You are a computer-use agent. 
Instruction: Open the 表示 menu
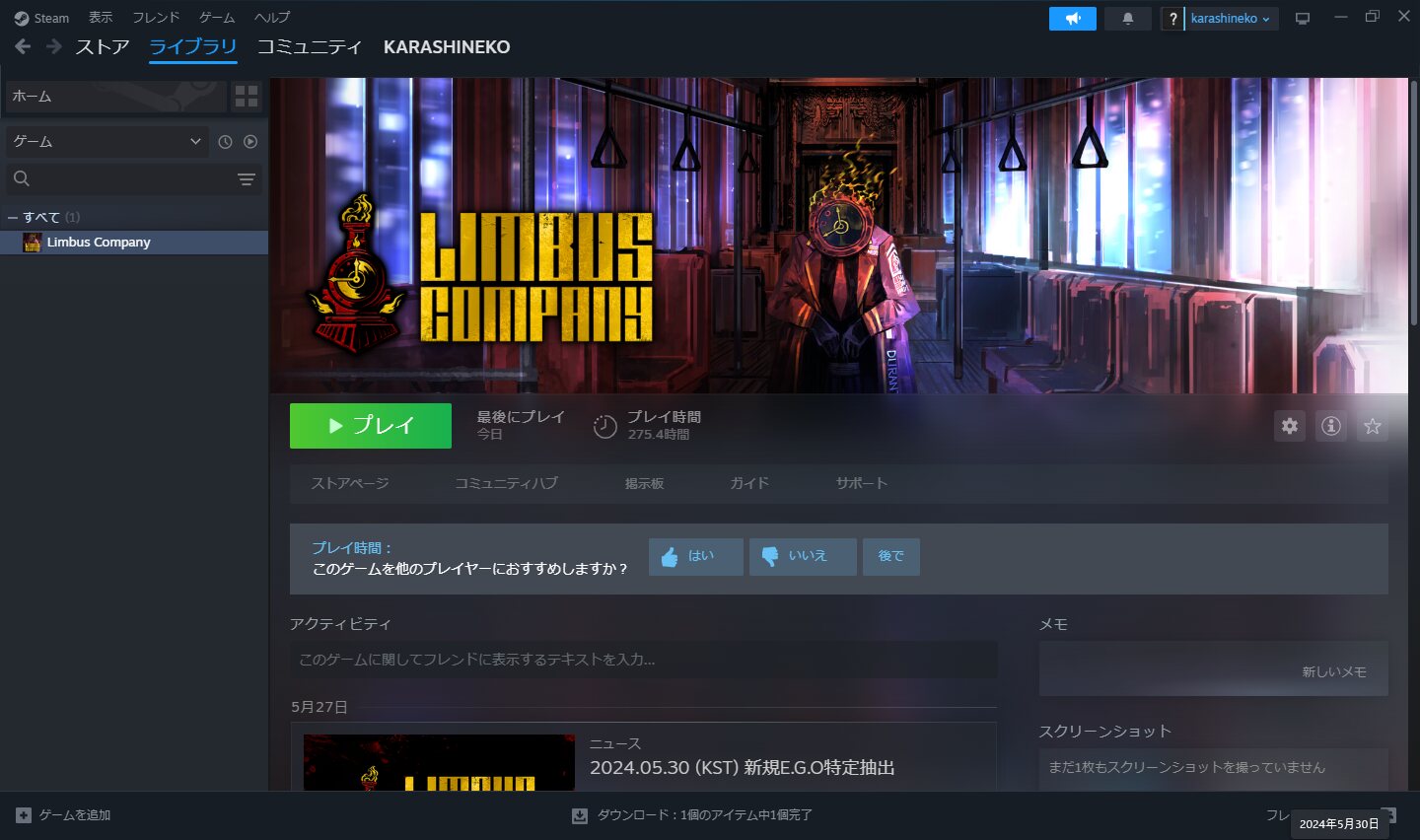click(x=101, y=18)
